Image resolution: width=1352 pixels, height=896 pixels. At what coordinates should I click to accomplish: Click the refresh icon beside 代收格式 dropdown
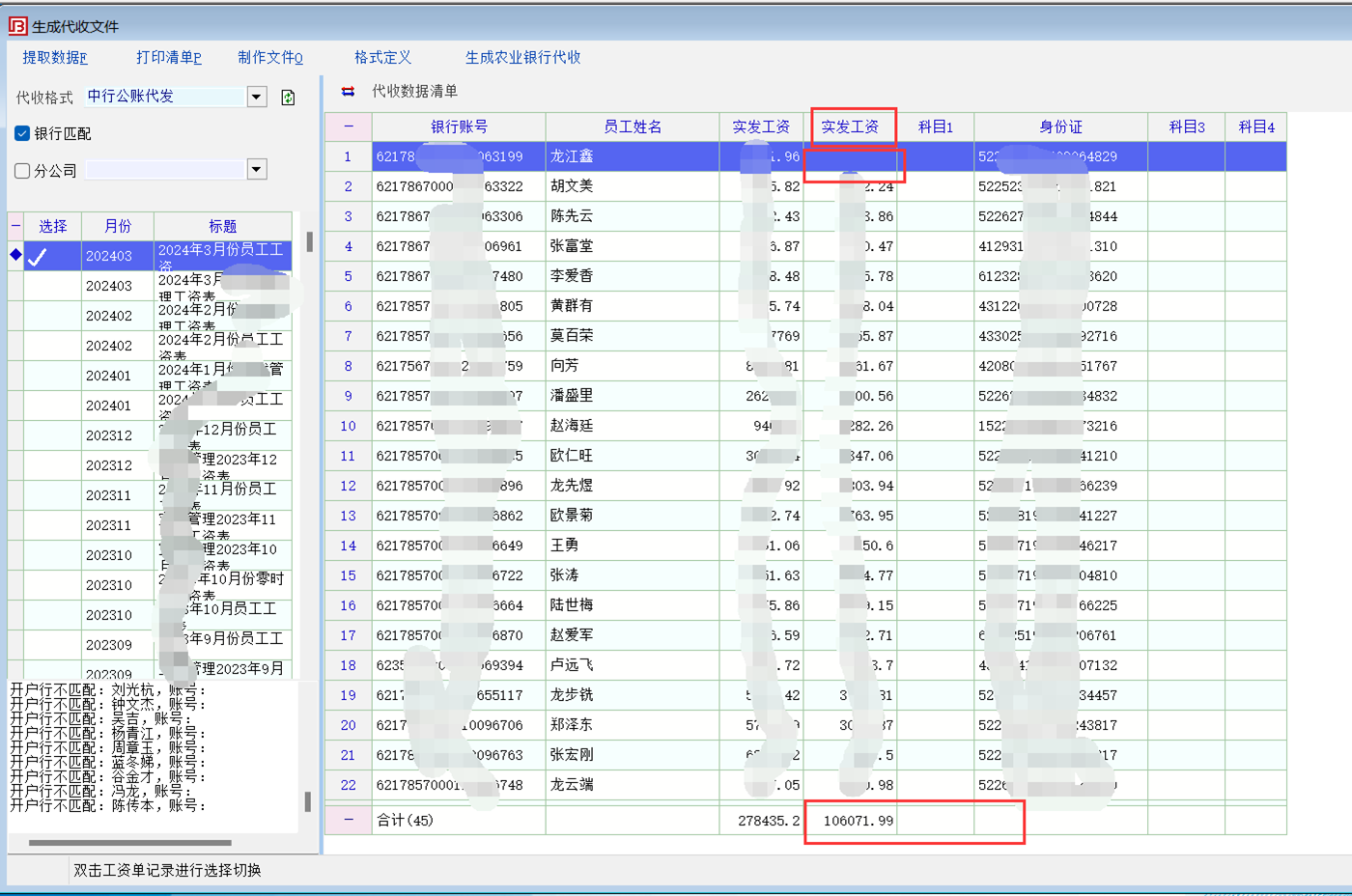[x=288, y=98]
